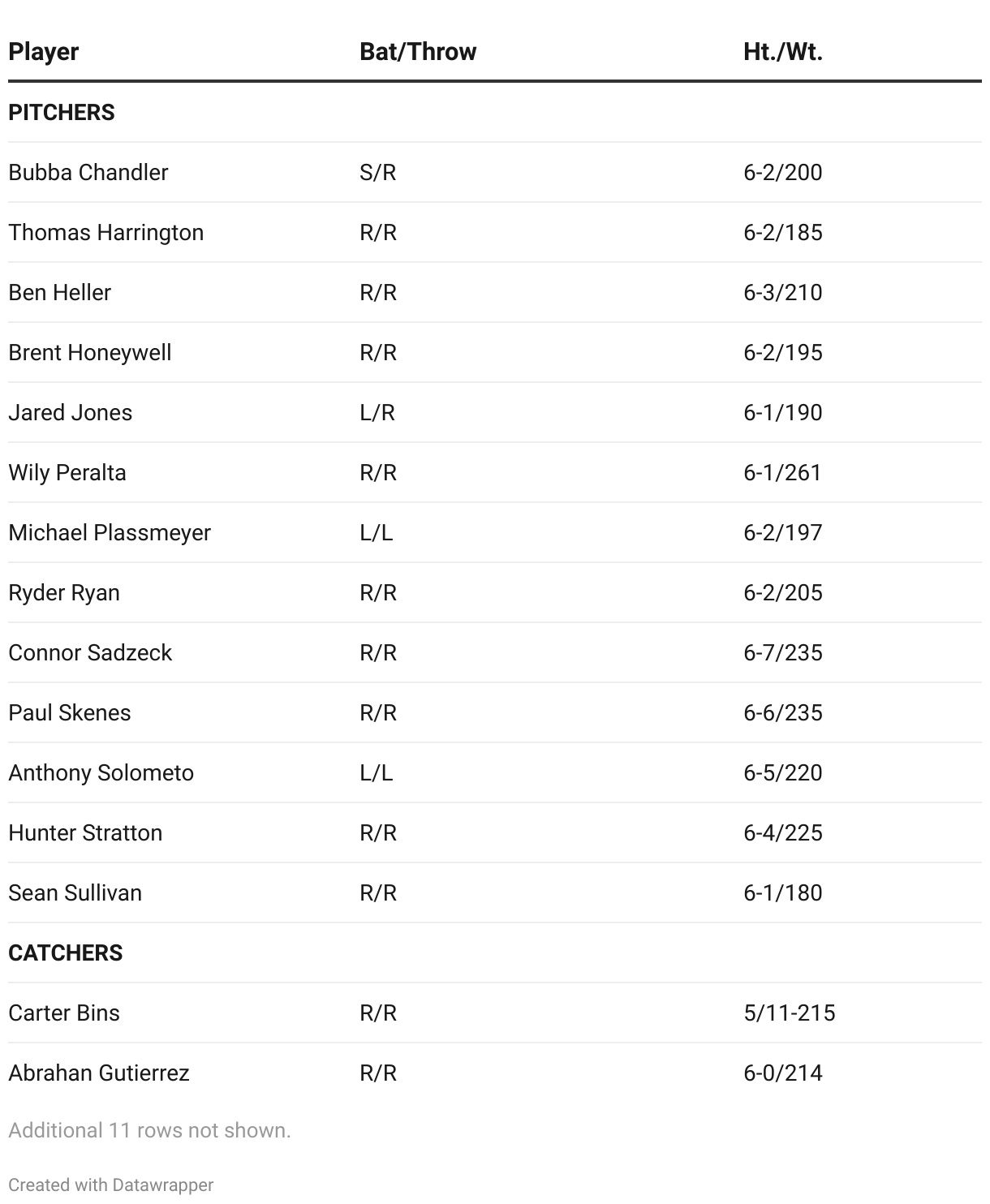Click the Player column header

coord(43,51)
